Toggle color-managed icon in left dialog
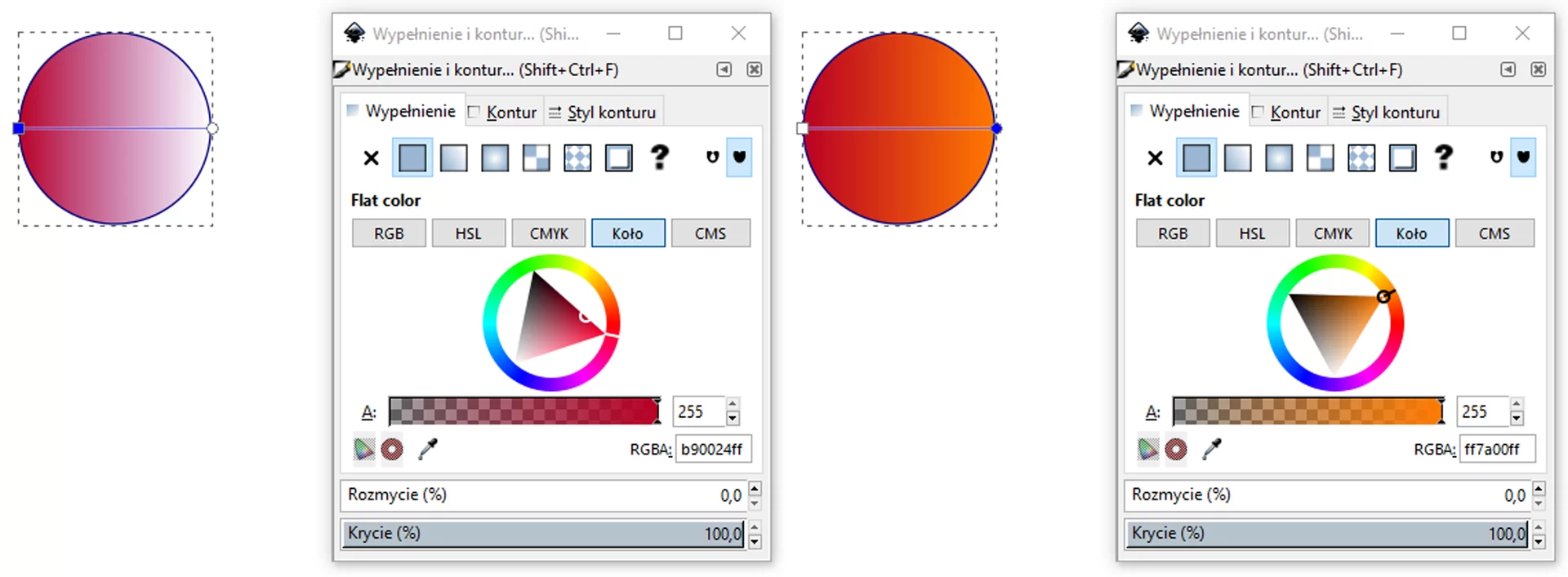 point(363,448)
